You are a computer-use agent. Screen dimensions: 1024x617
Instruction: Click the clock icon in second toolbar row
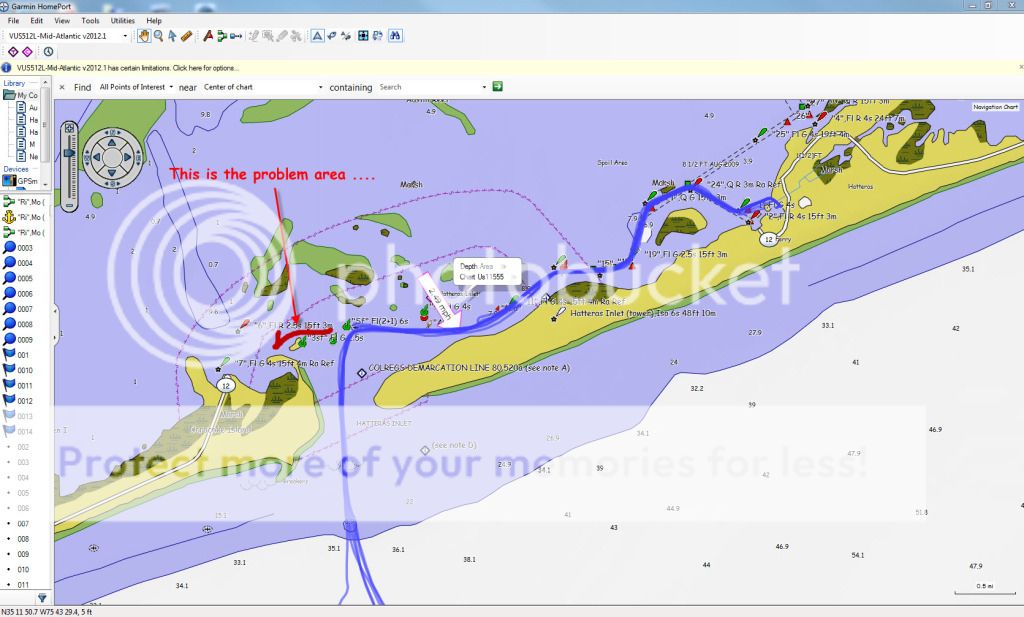[48, 52]
